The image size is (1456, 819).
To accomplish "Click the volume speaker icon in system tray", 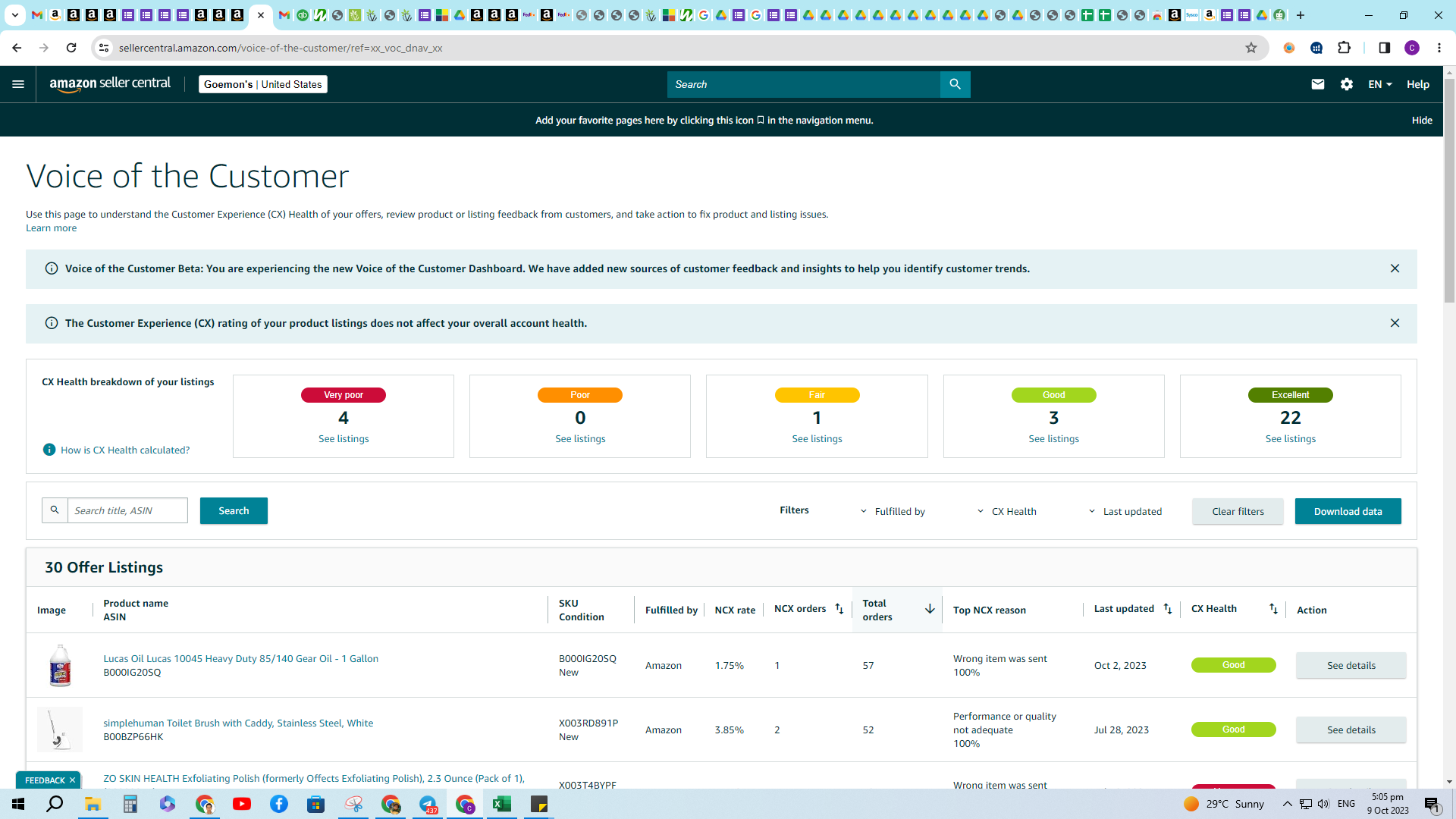I will click(1323, 804).
